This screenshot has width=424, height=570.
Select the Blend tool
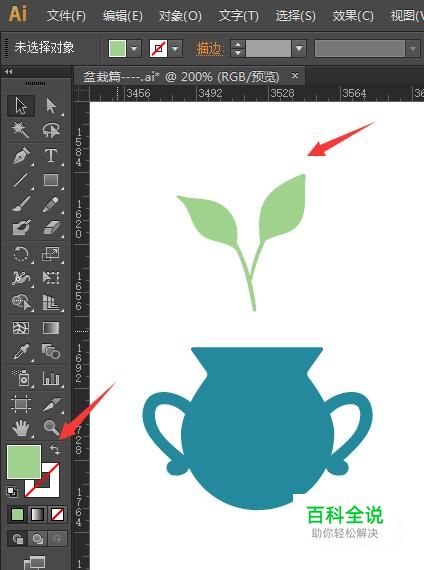(51, 352)
